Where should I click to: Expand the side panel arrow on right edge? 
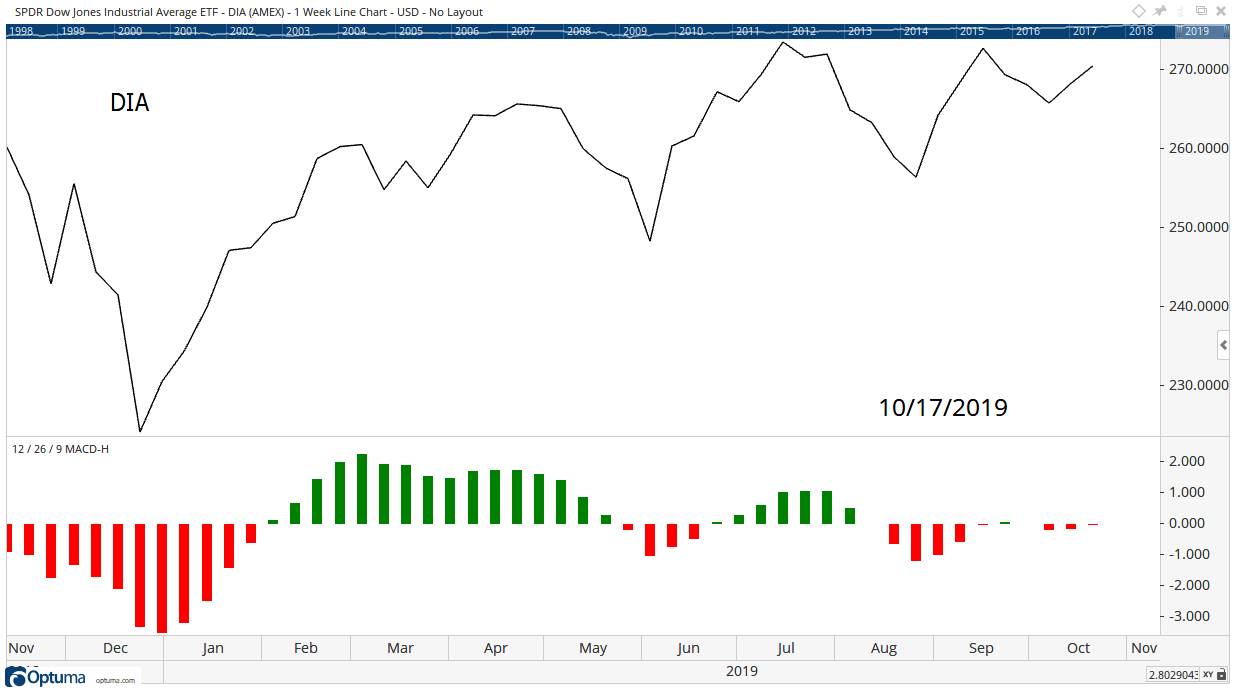click(x=1223, y=346)
